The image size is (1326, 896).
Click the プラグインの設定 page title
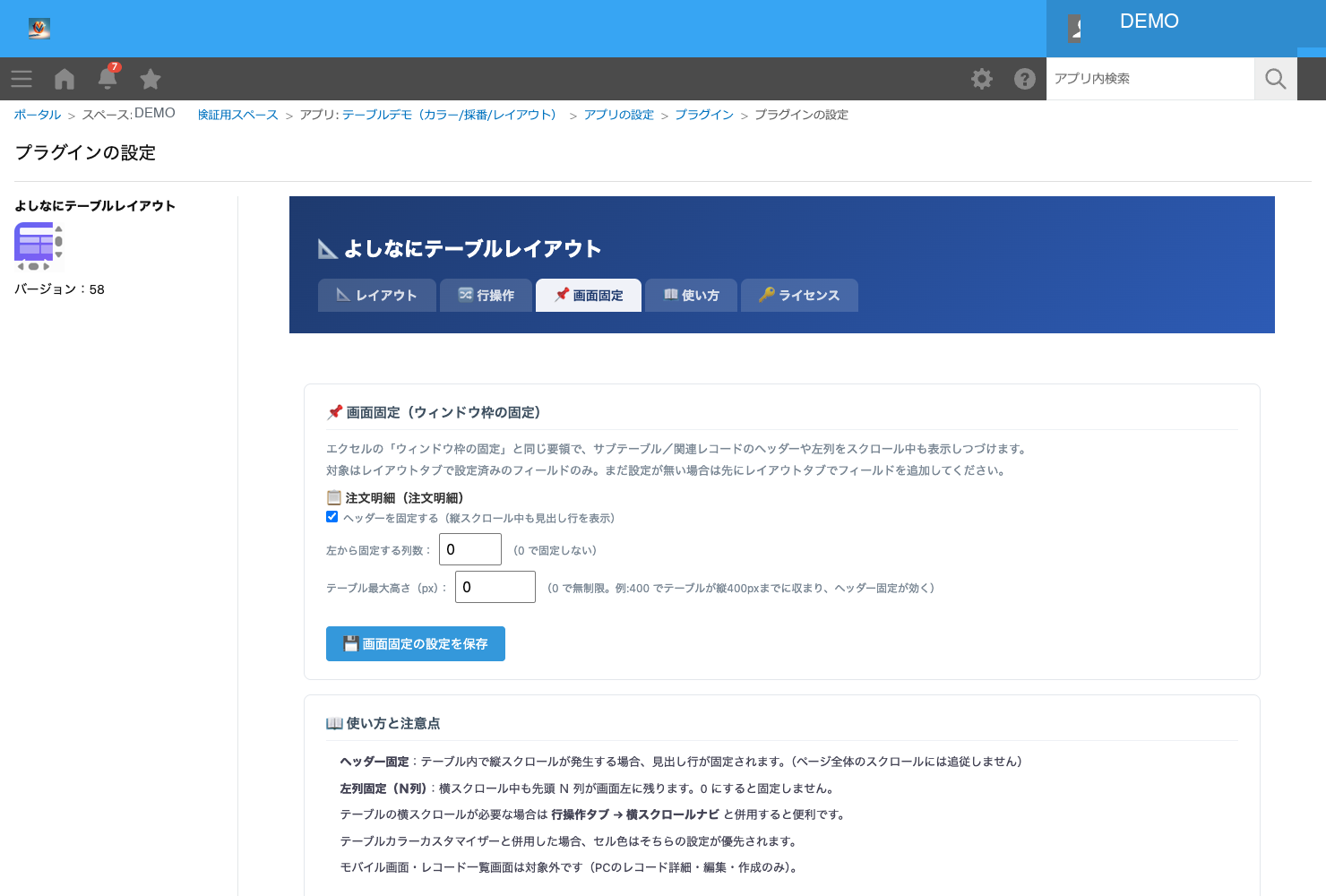85,152
